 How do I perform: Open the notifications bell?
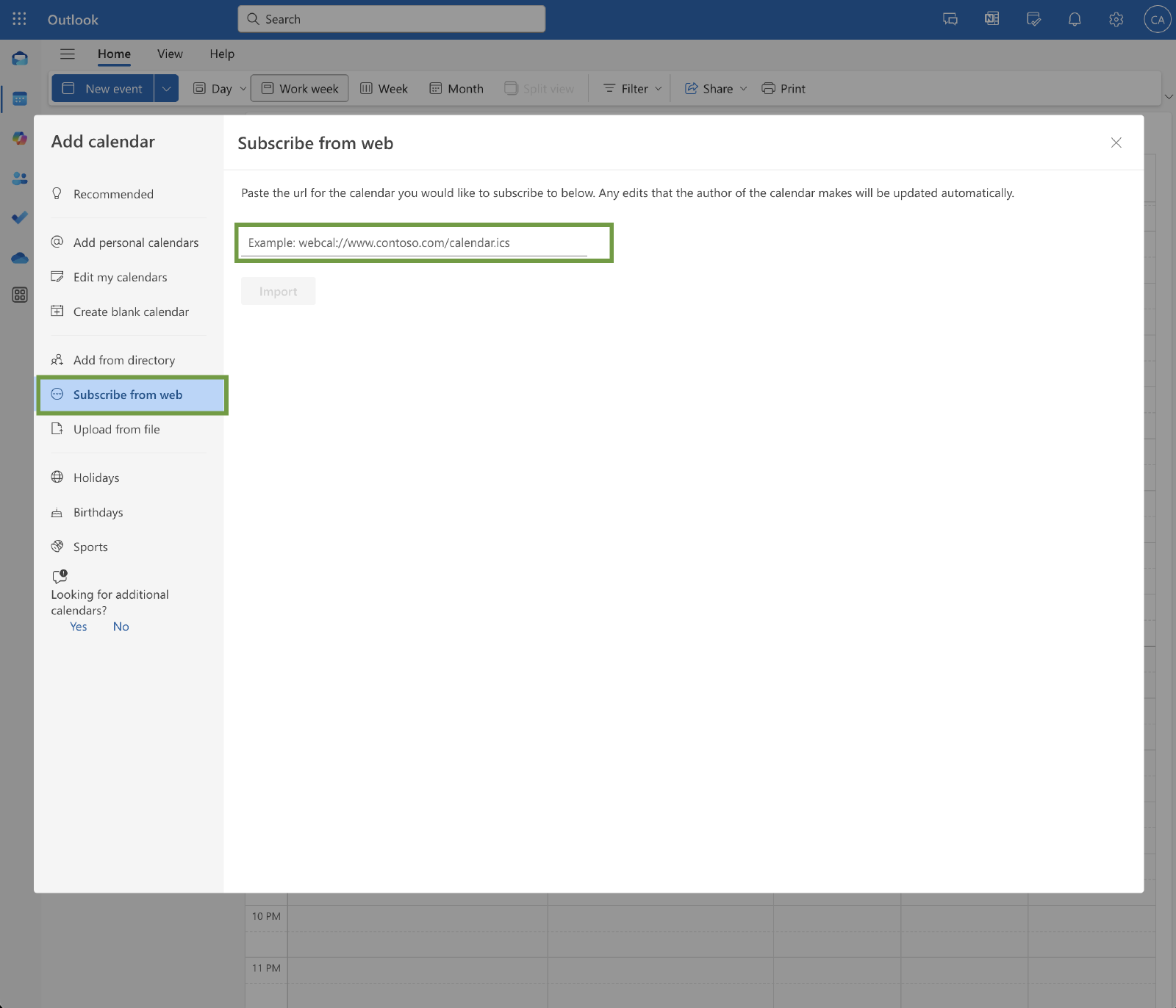pyautogui.click(x=1074, y=20)
